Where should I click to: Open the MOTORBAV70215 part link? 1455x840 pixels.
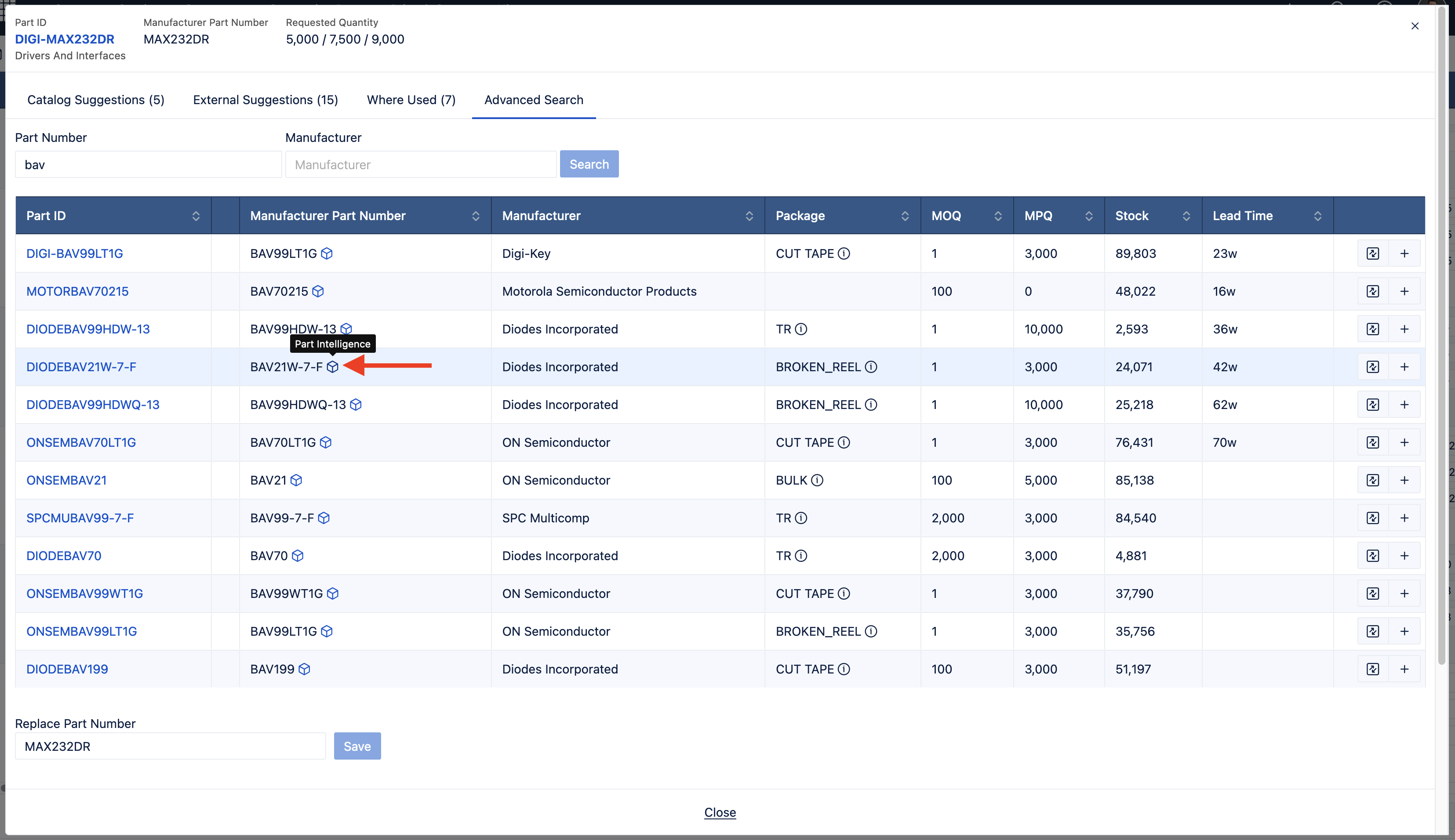point(77,291)
